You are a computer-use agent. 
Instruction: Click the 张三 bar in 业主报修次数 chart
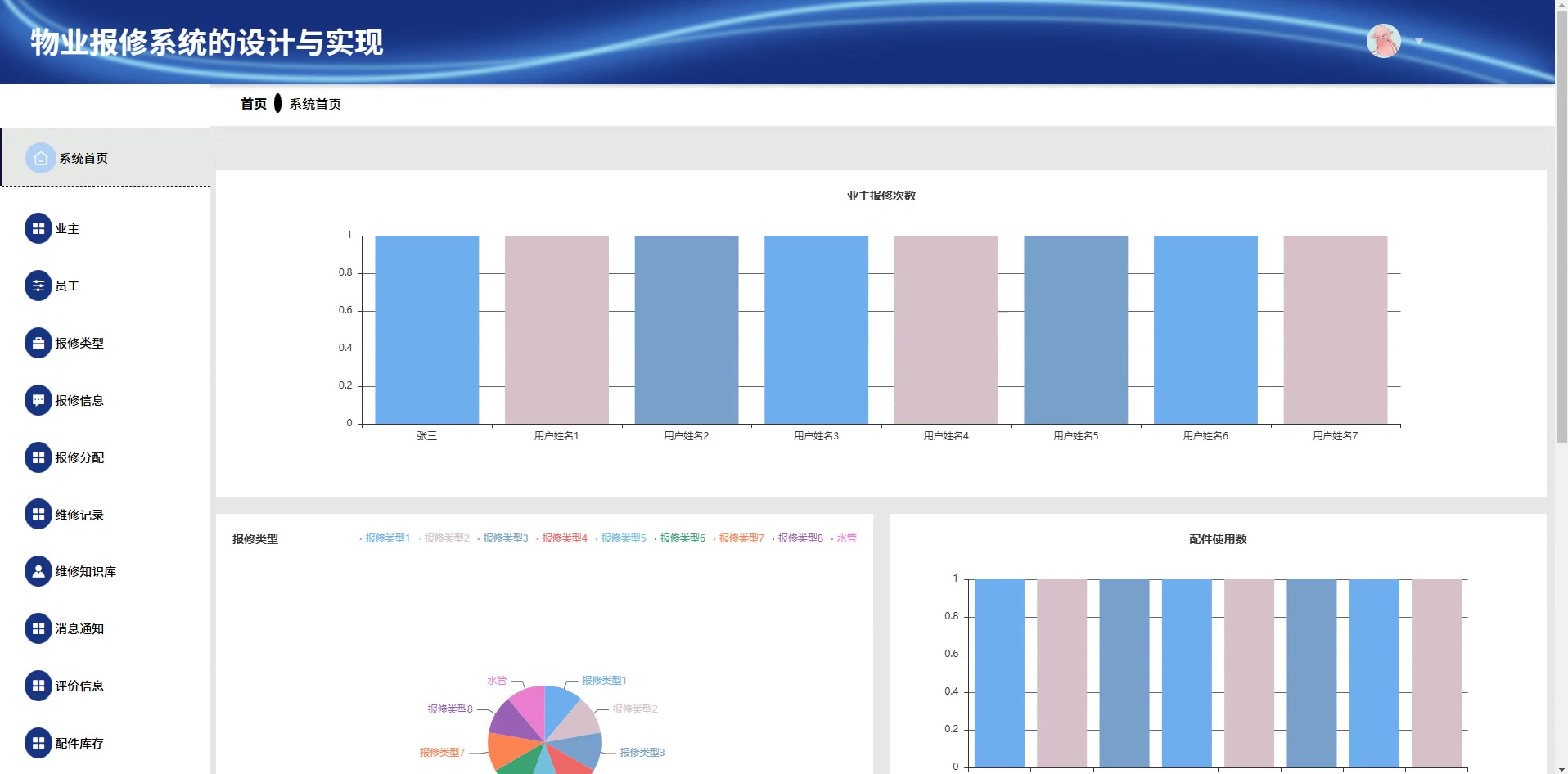point(426,330)
